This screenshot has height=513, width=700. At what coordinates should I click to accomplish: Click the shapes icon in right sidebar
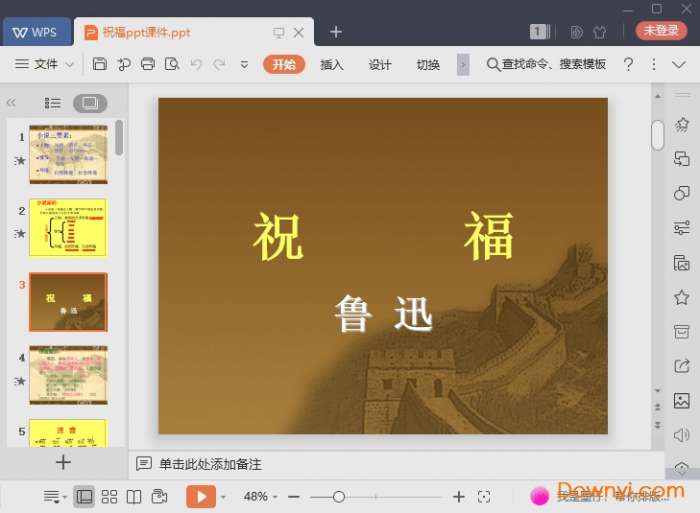coord(682,193)
